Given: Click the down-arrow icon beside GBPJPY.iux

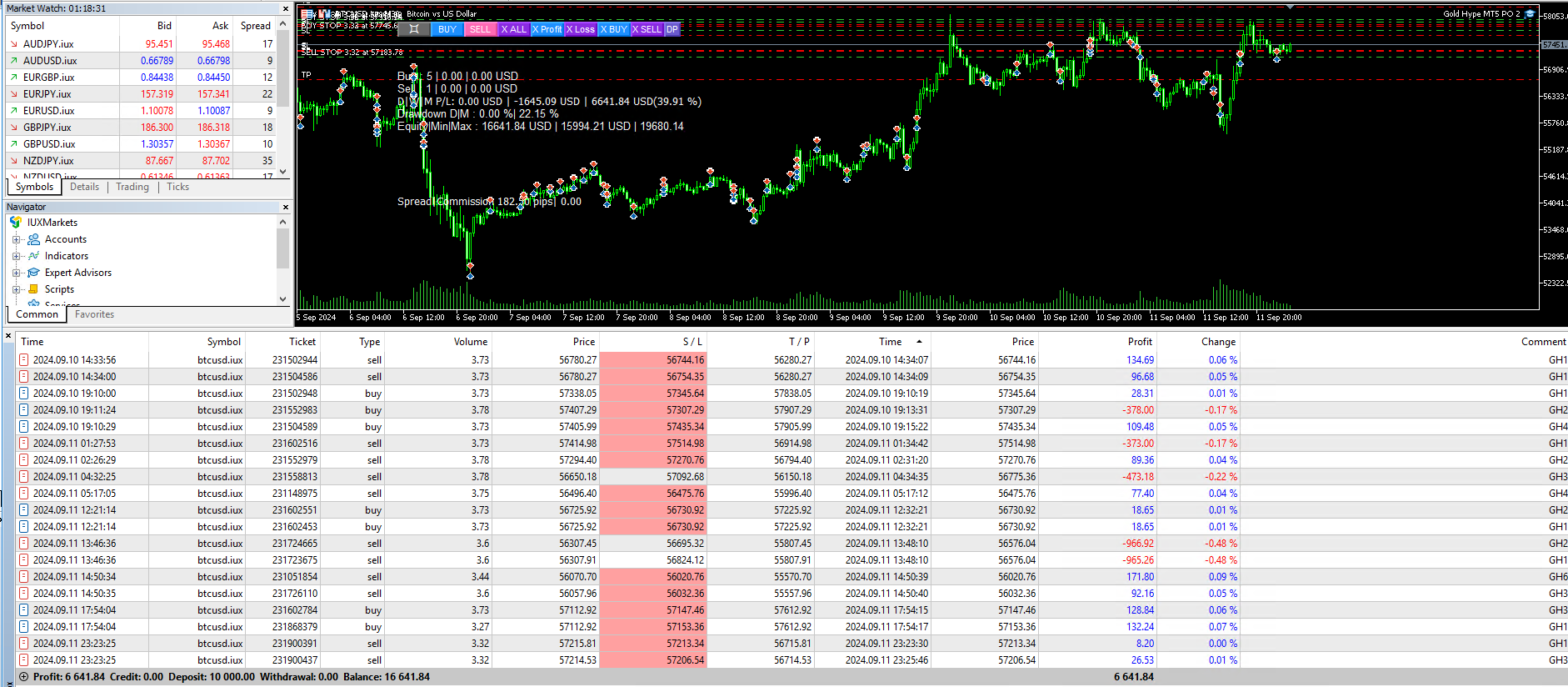Looking at the screenshot, I should click(x=13, y=128).
